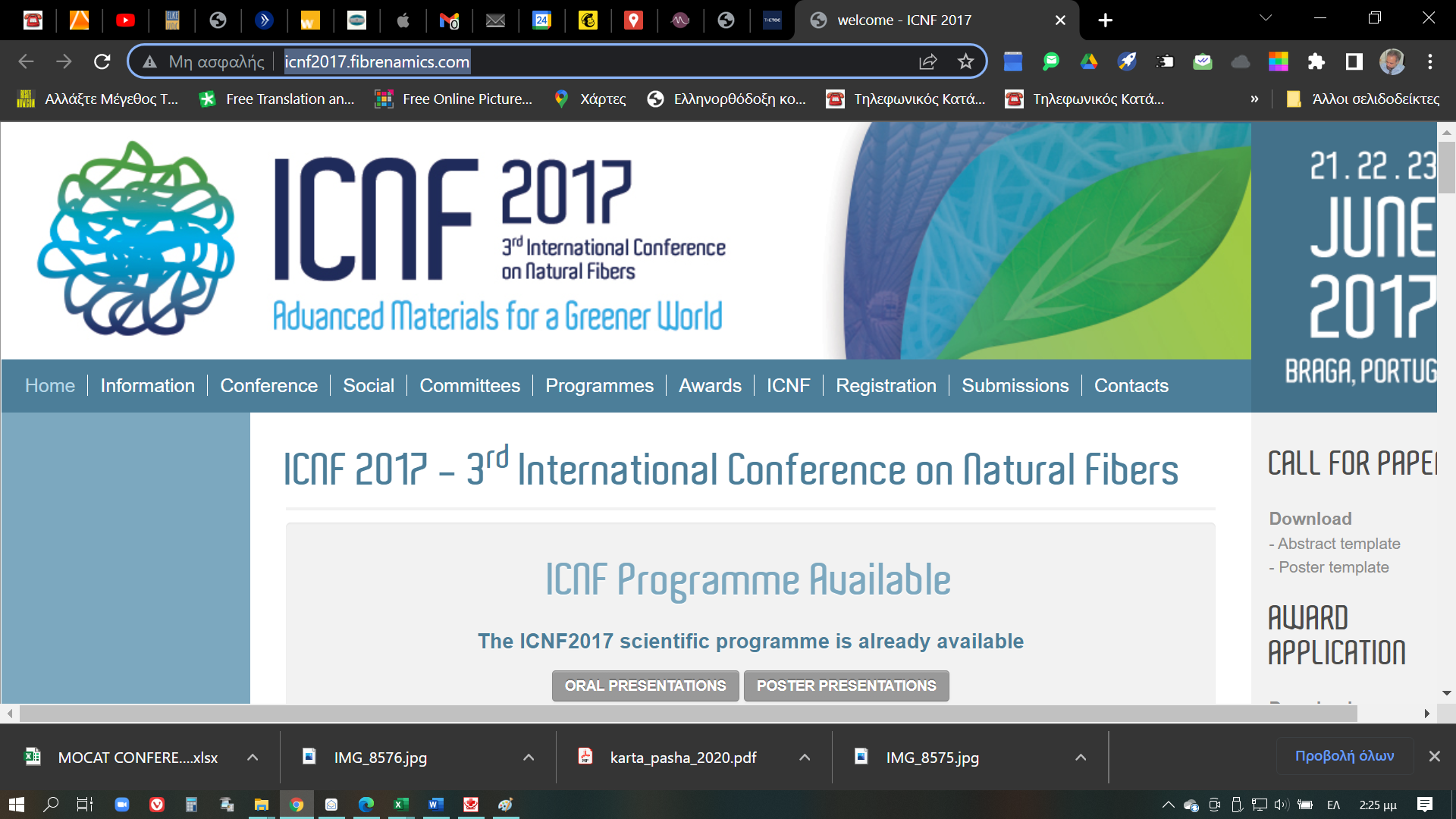Open the tab search dropdown arrow
The image size is (1456, 819).
point(1266,18)
